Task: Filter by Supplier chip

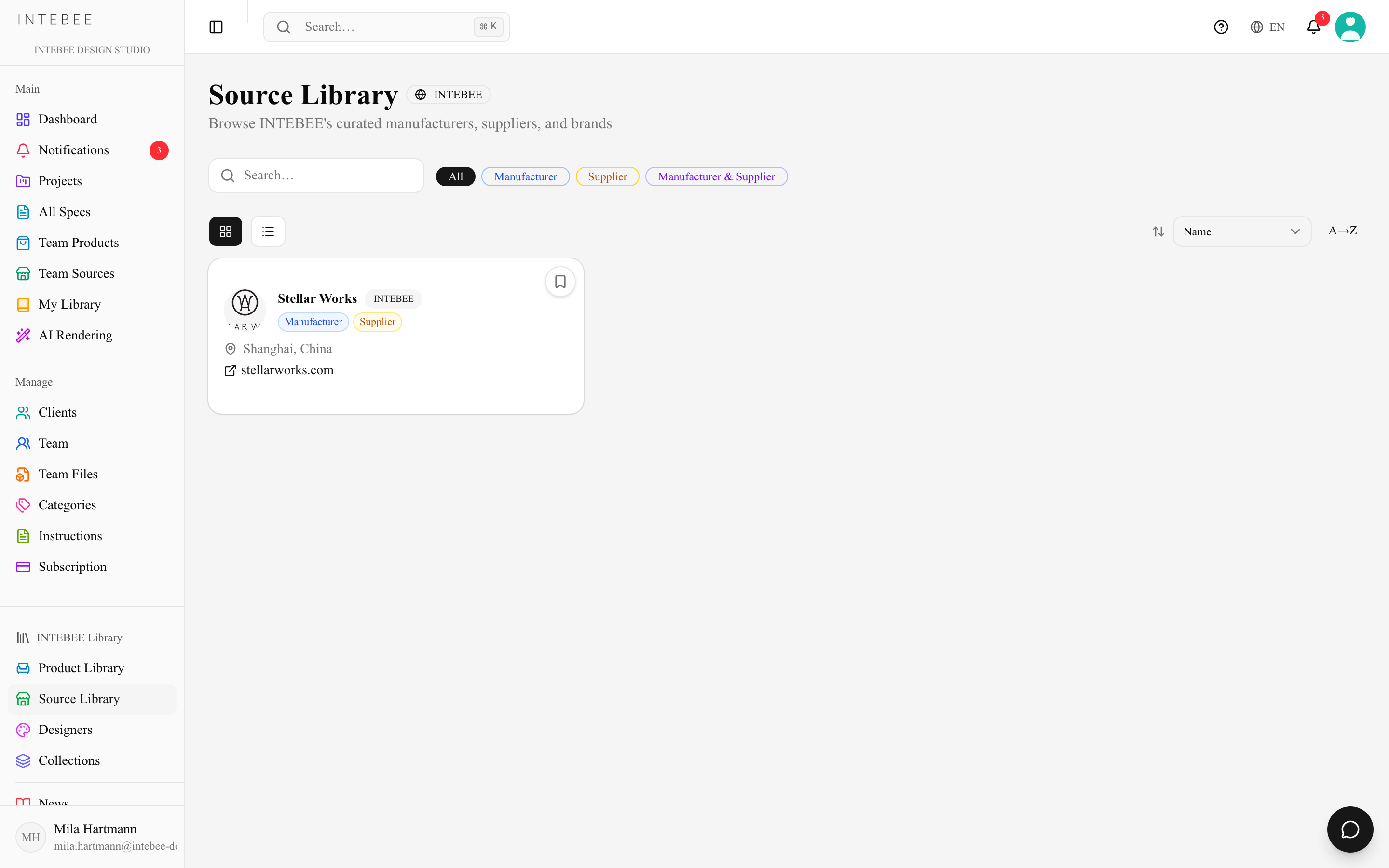Action: [x=607, y=176]
